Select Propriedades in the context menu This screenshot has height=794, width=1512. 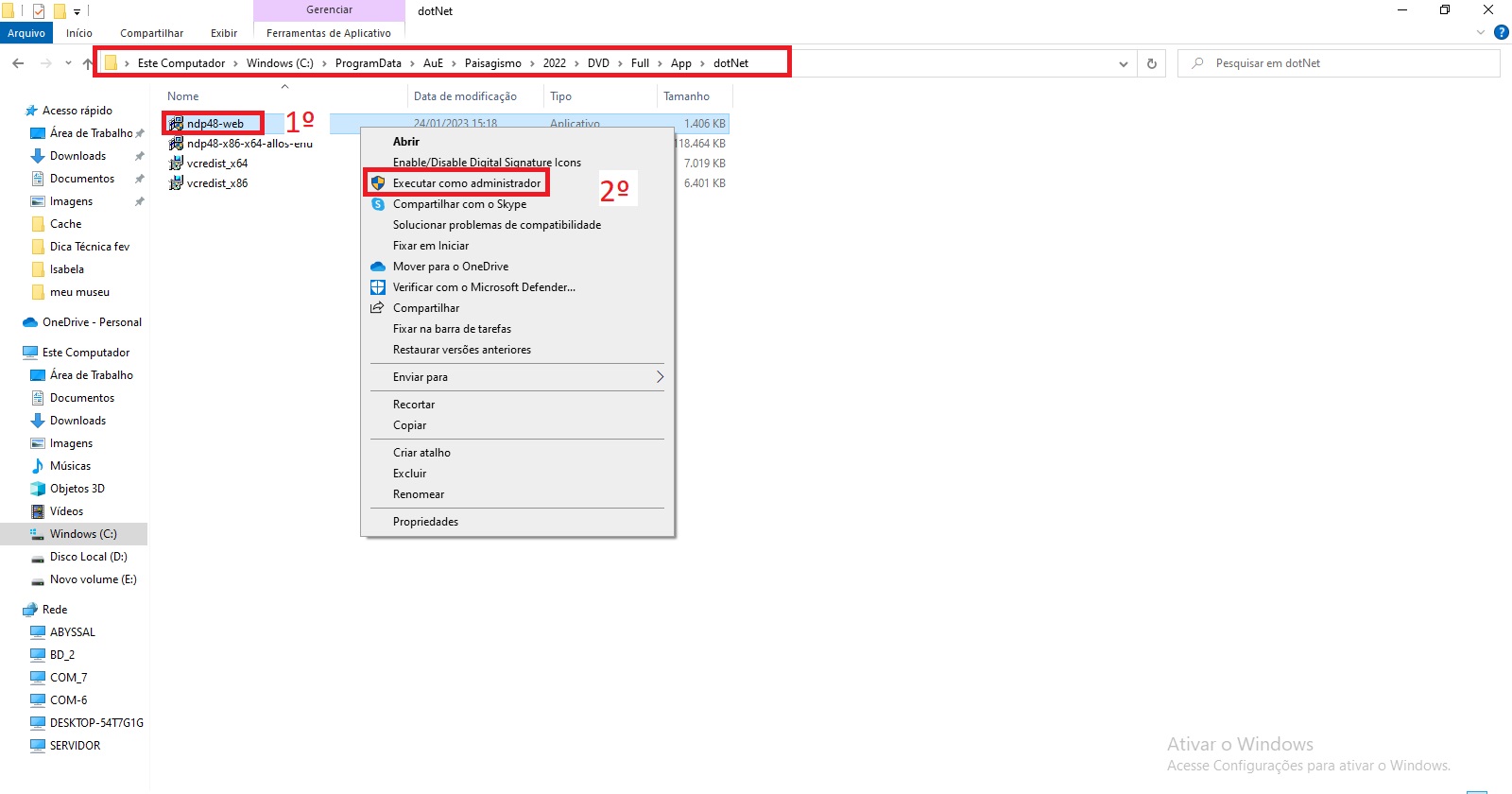[x=425, y=522]
